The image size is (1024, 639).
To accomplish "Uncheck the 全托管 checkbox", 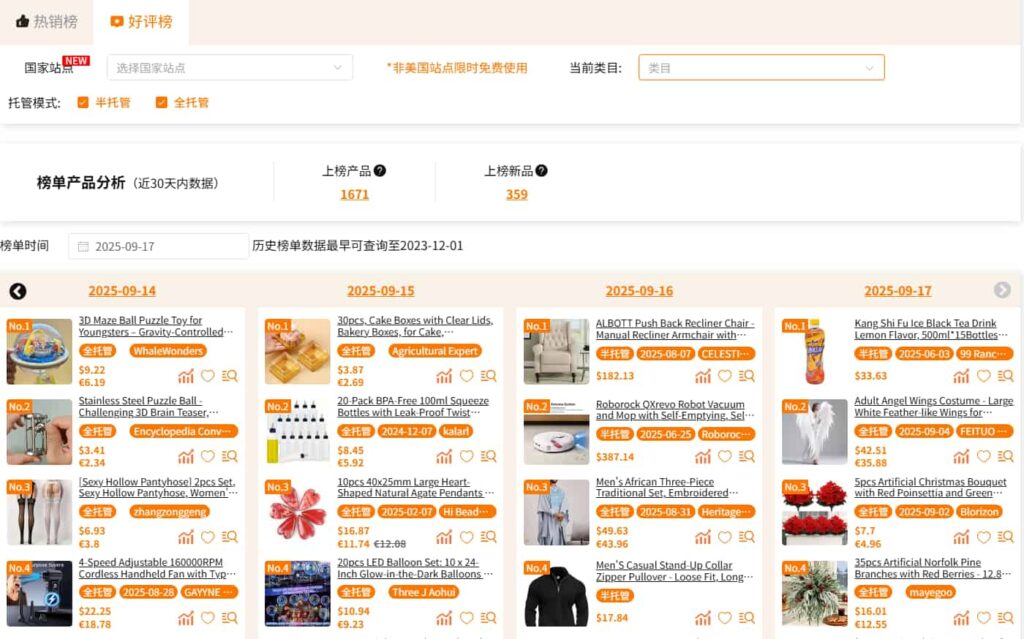I will tap(165, 102).
